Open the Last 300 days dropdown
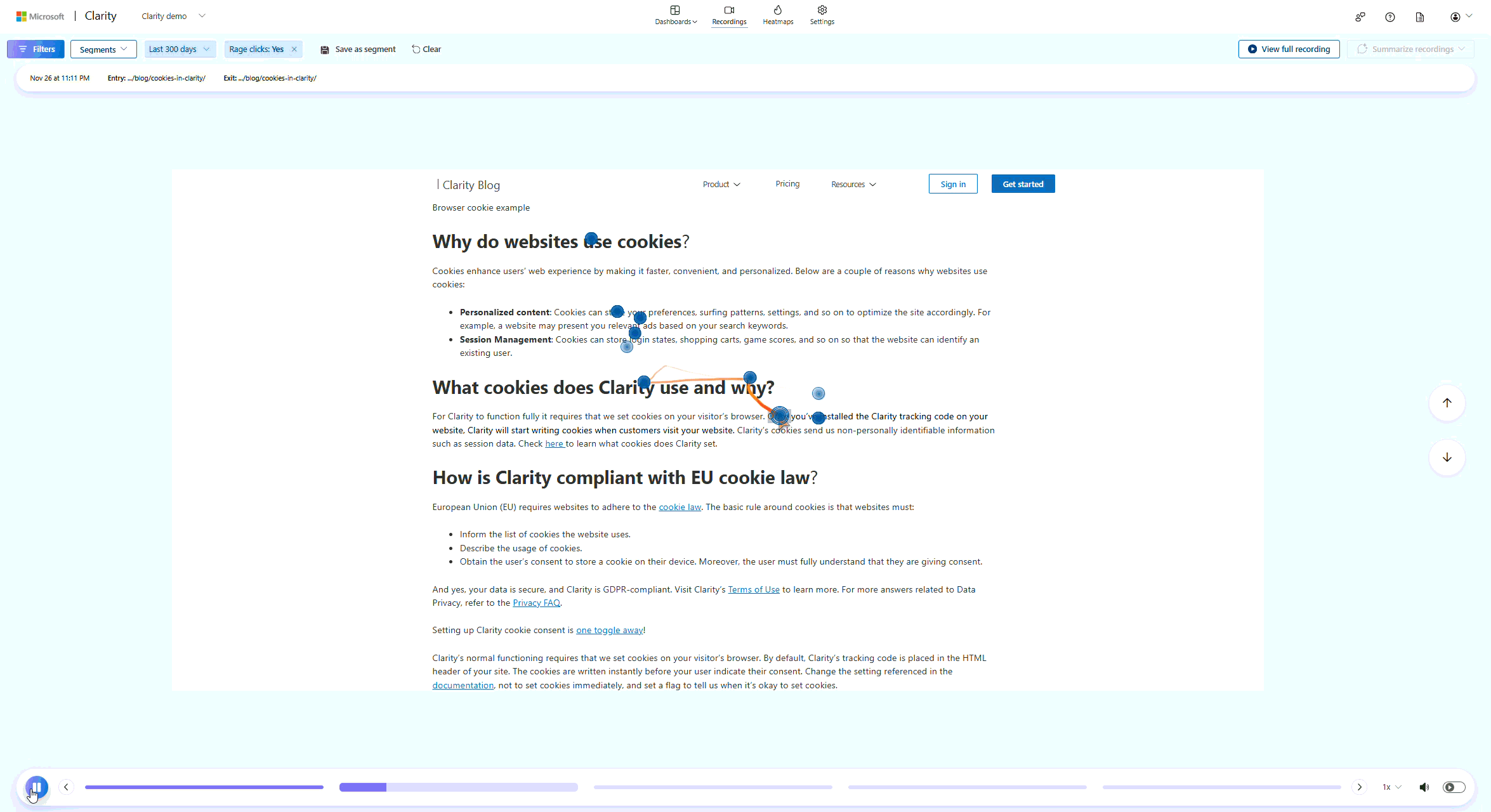 [x=180, y=49]
